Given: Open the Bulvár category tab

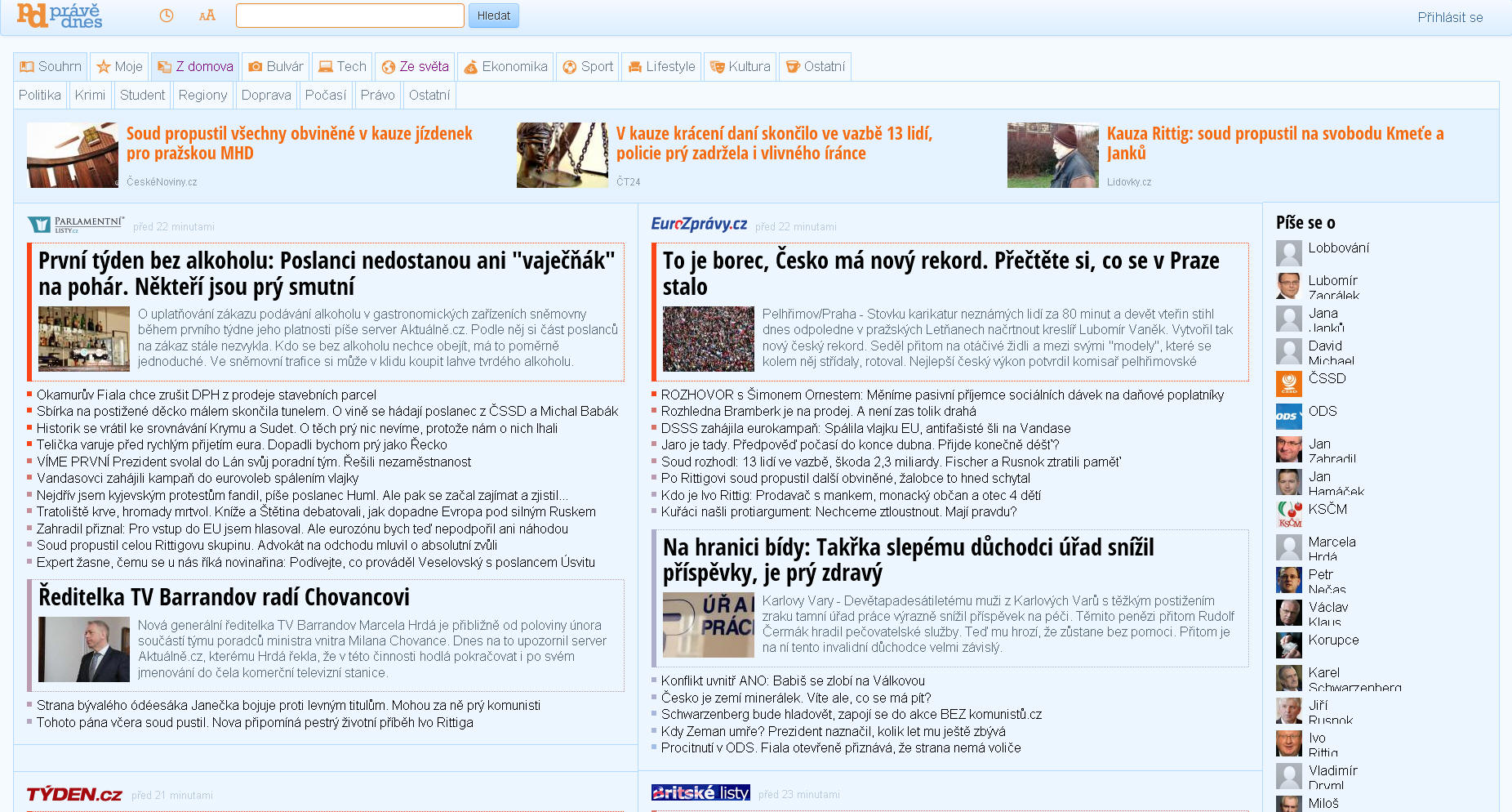Looking at the screenshot, I should [276, 67].
